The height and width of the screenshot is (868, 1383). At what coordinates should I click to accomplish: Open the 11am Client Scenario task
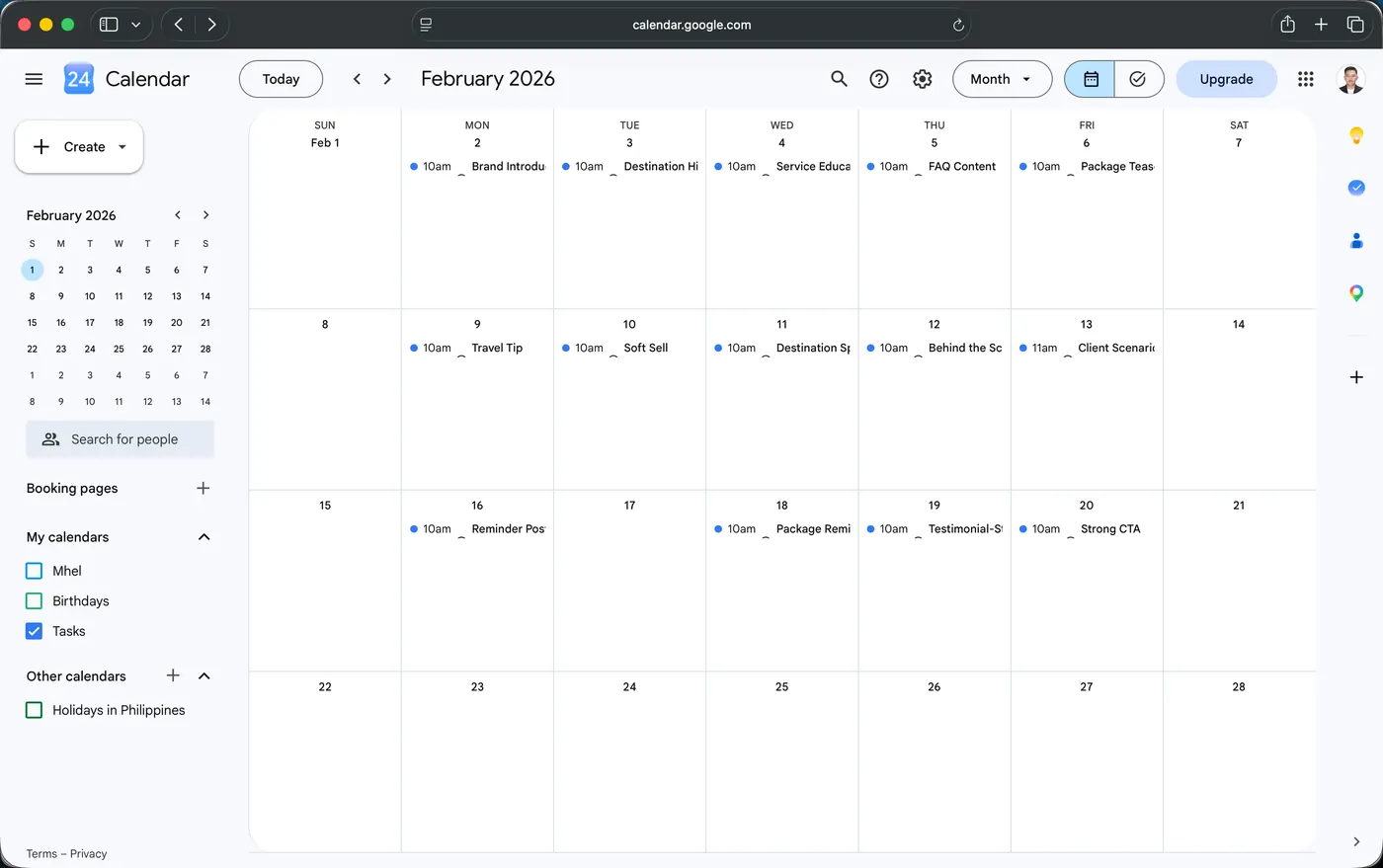(x=1086, y=348)
